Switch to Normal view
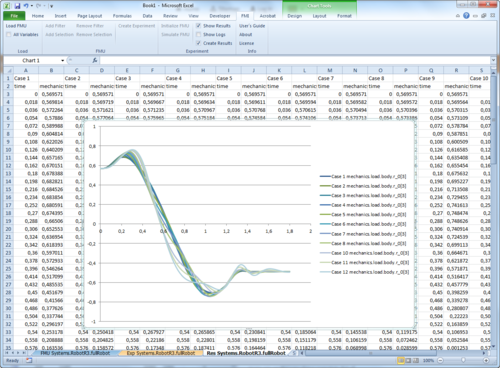Image resolution: width=500 pixels, height=368 pixels. click(401, 360)
